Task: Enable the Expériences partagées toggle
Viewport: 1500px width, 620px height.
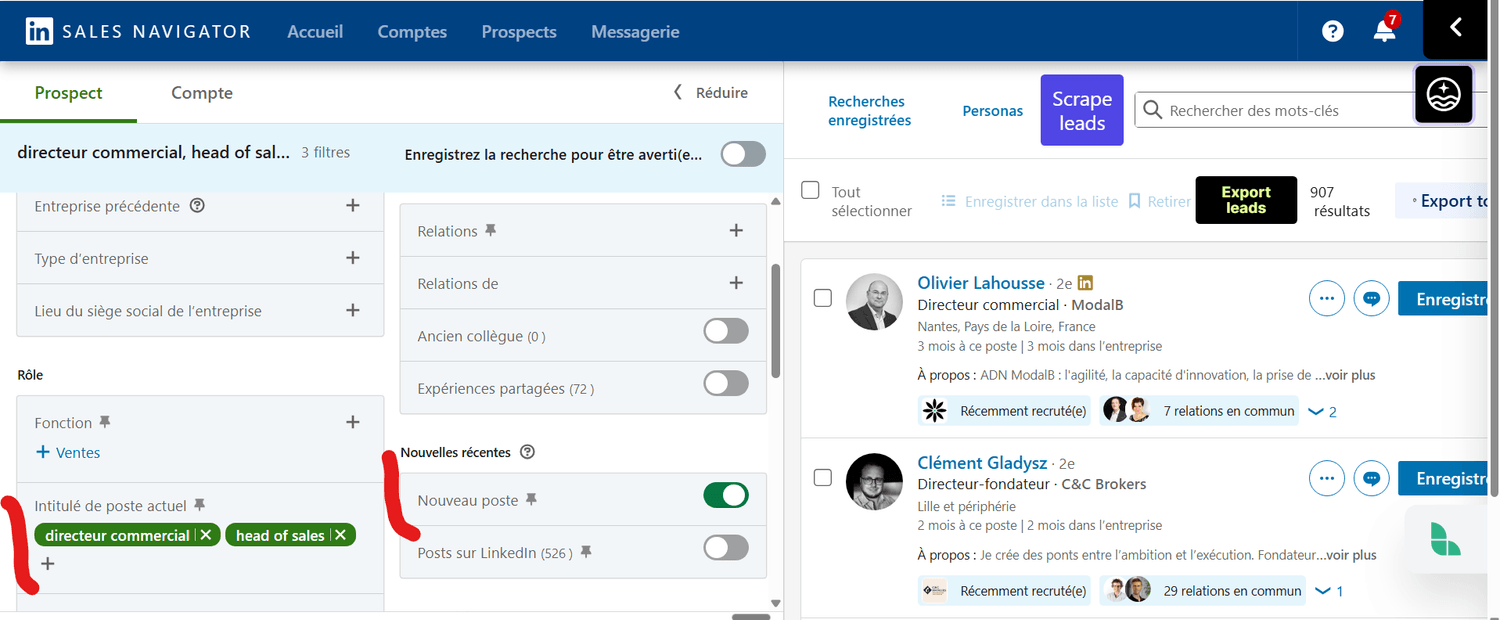Action: (x=726, y=383)
